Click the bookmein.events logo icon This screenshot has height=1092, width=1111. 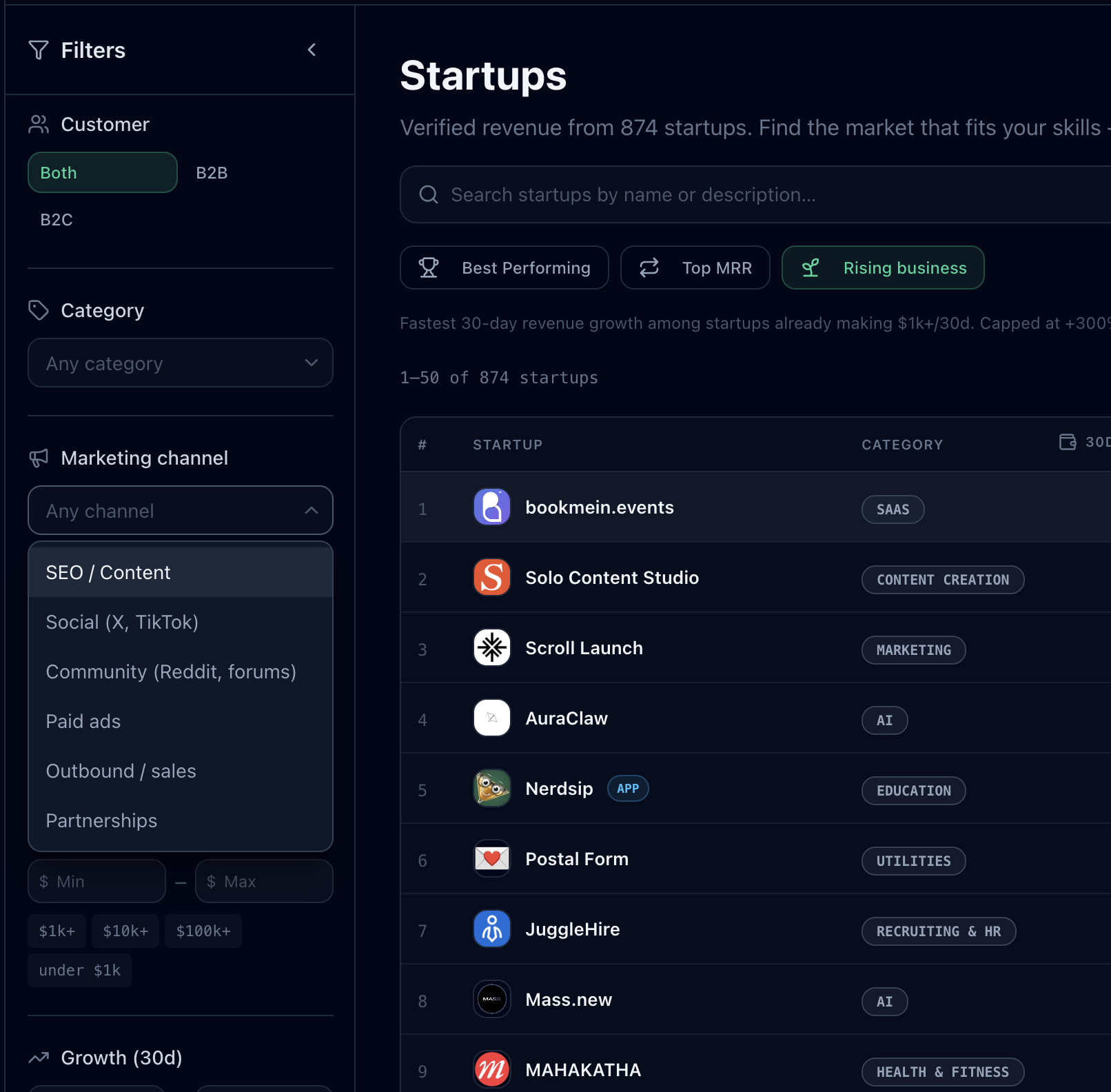[x=492, y=507]
